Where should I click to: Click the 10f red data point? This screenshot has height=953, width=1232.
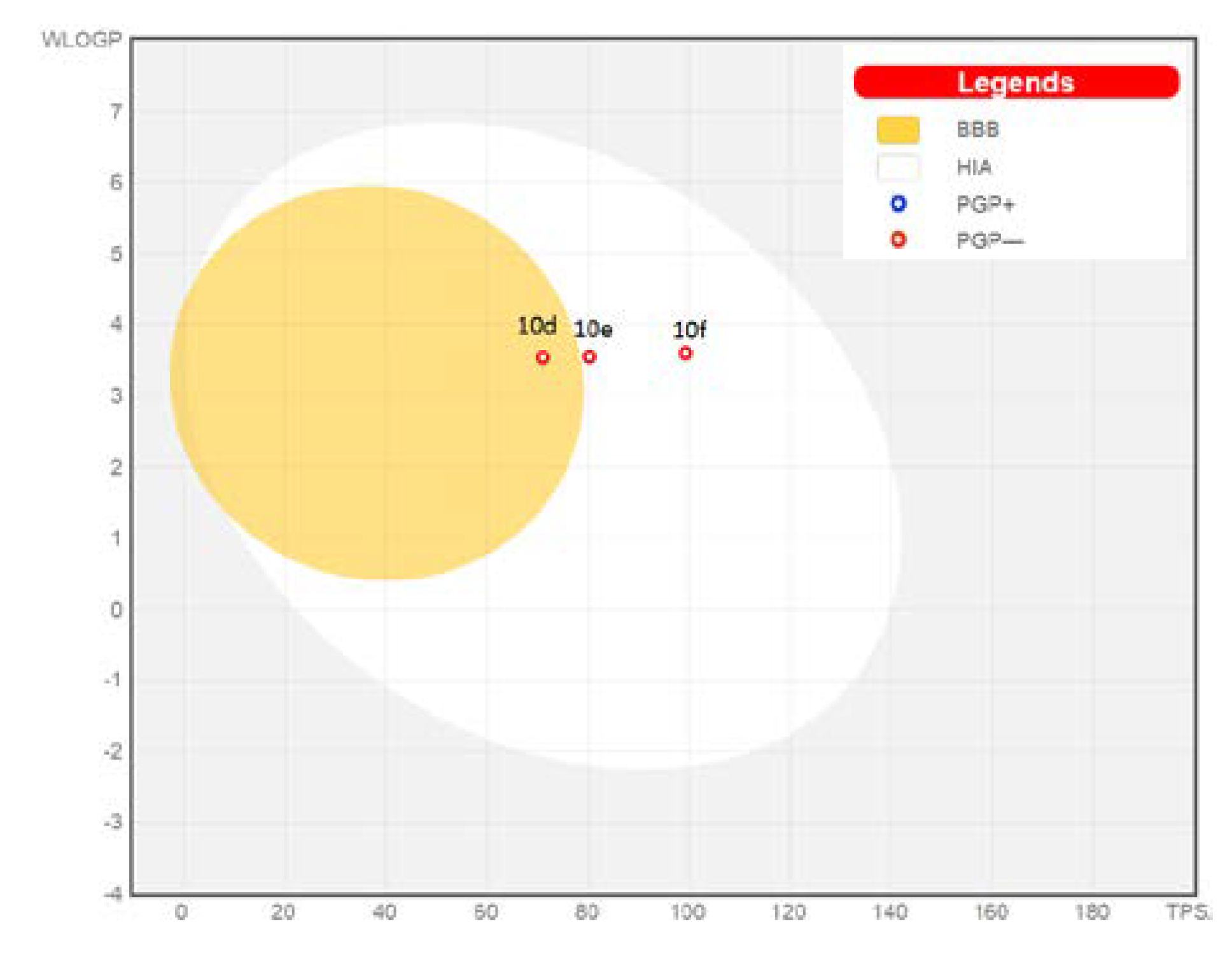coord(685,353)
